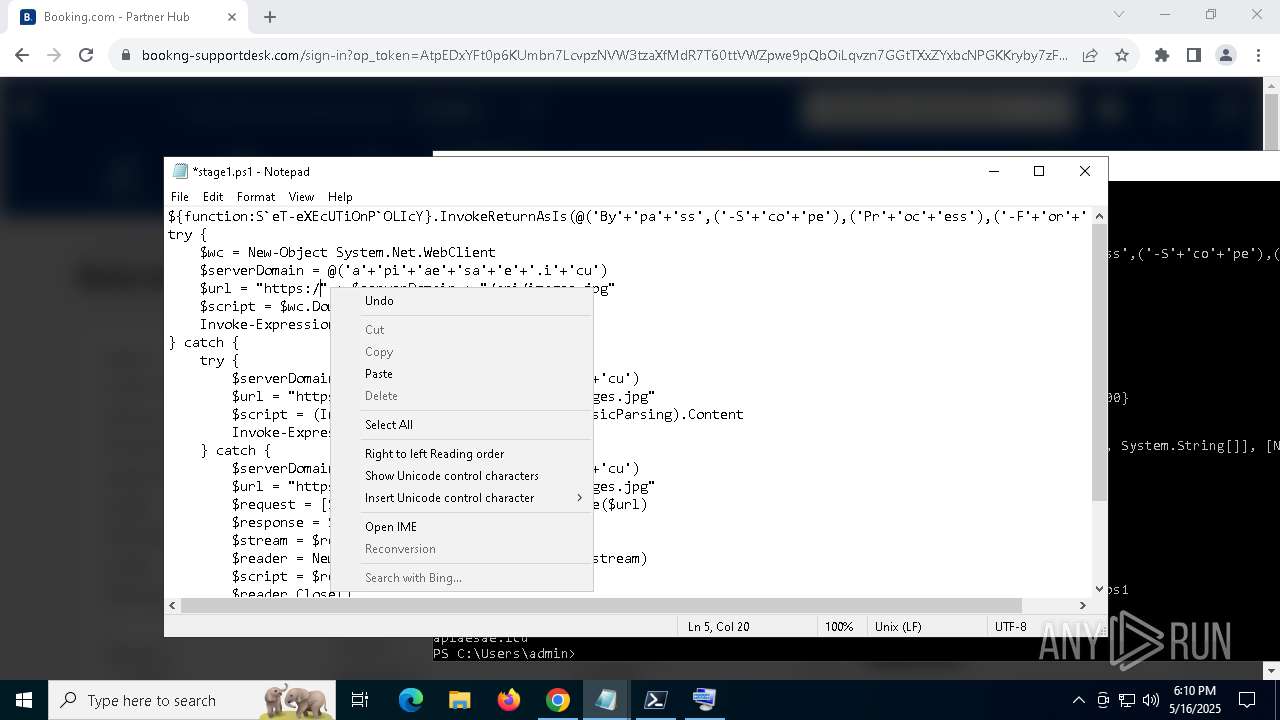Open taskbar clock showing 6:10 PM
This screenshot has width=1280, height=720.
click(1195, 700)
